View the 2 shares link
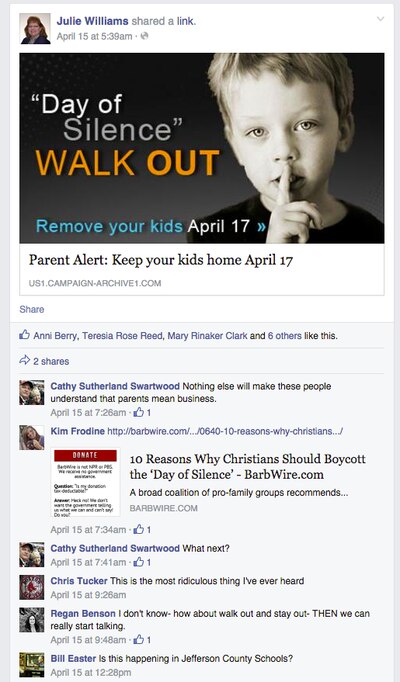 (51, 361)
